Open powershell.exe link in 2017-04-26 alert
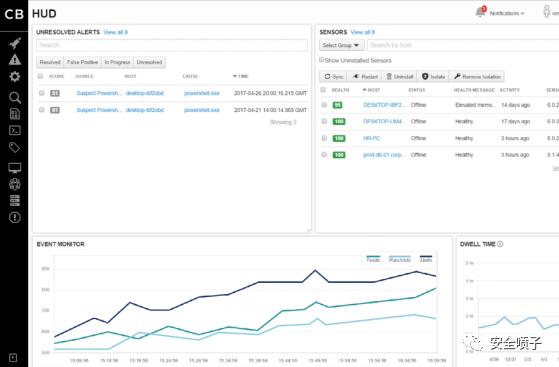This screenshot has width=559, height=367. (x=202, y=93)
